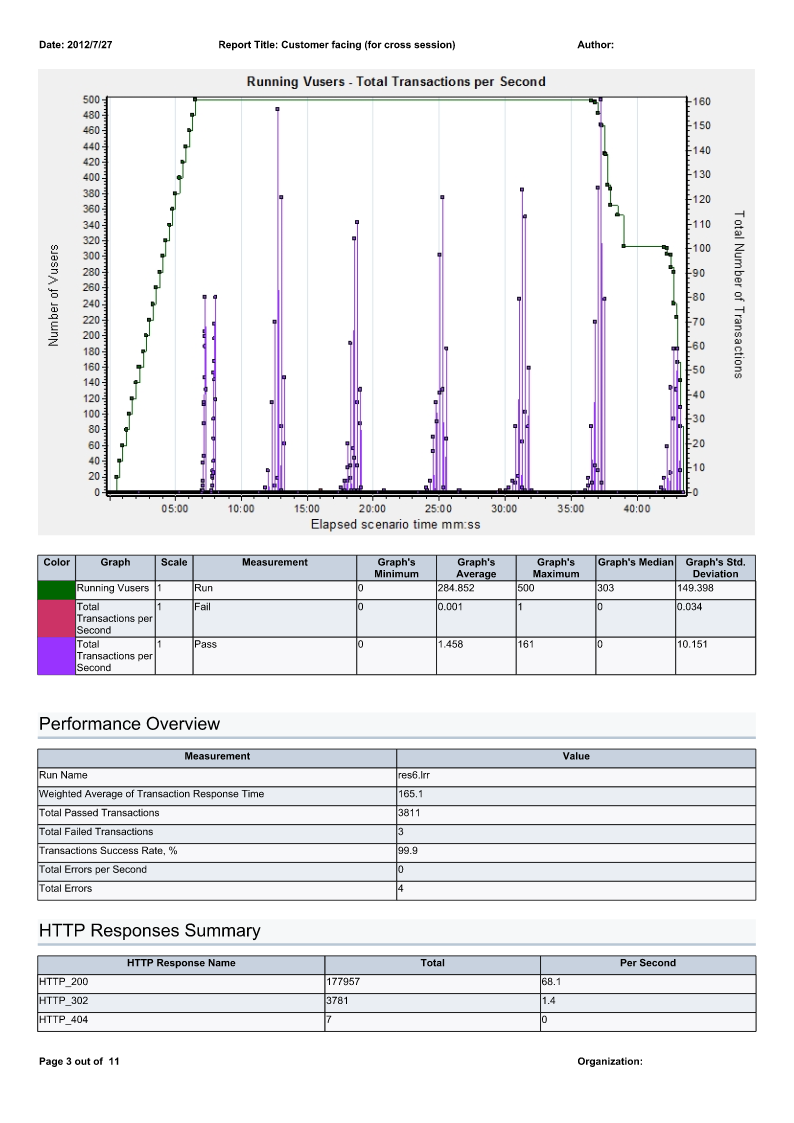Select the 'Date: 2012/7/27' header text
794x1123 pixels.
(76, 44)
